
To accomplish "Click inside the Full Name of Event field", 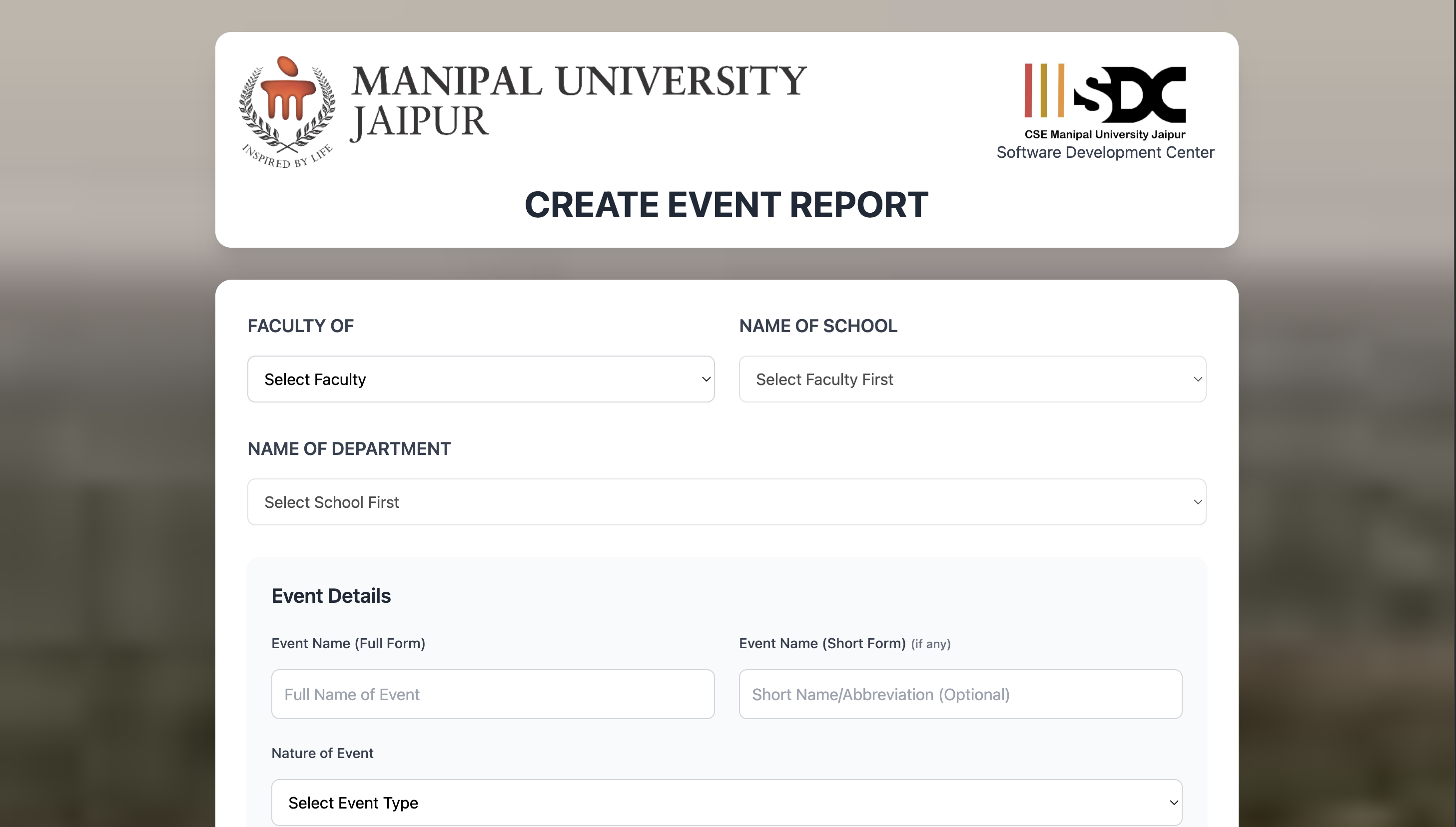I will [x=493, y=694].
